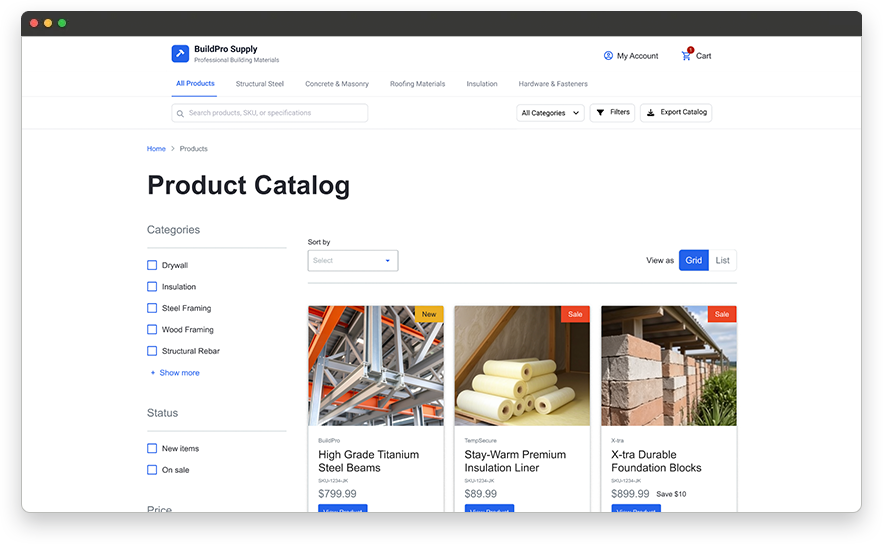Screen dimensions: 883x544
Task: Open Hardware & Fasteners tab
Action: click(553, 84)
